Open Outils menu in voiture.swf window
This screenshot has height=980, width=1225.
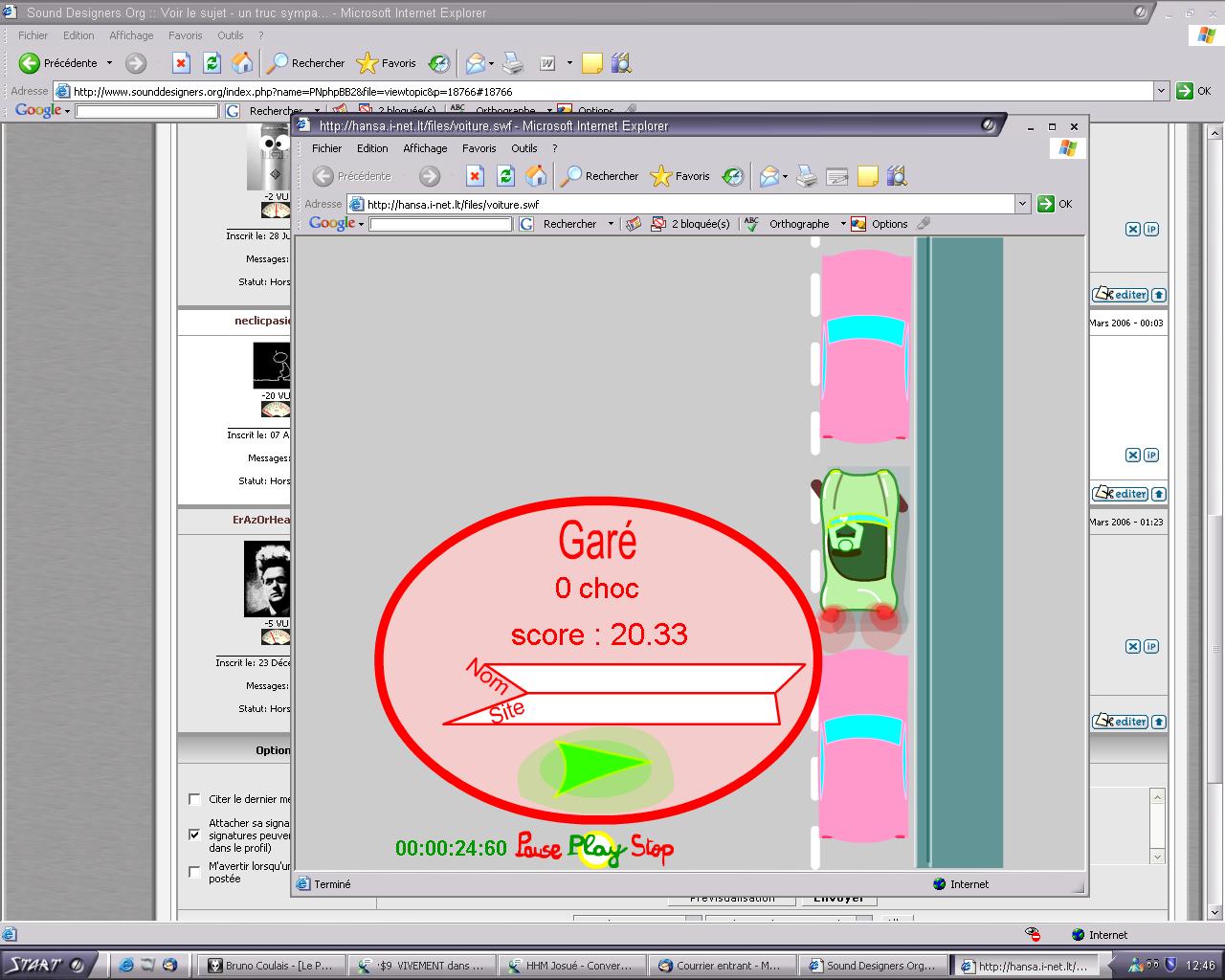523,148
